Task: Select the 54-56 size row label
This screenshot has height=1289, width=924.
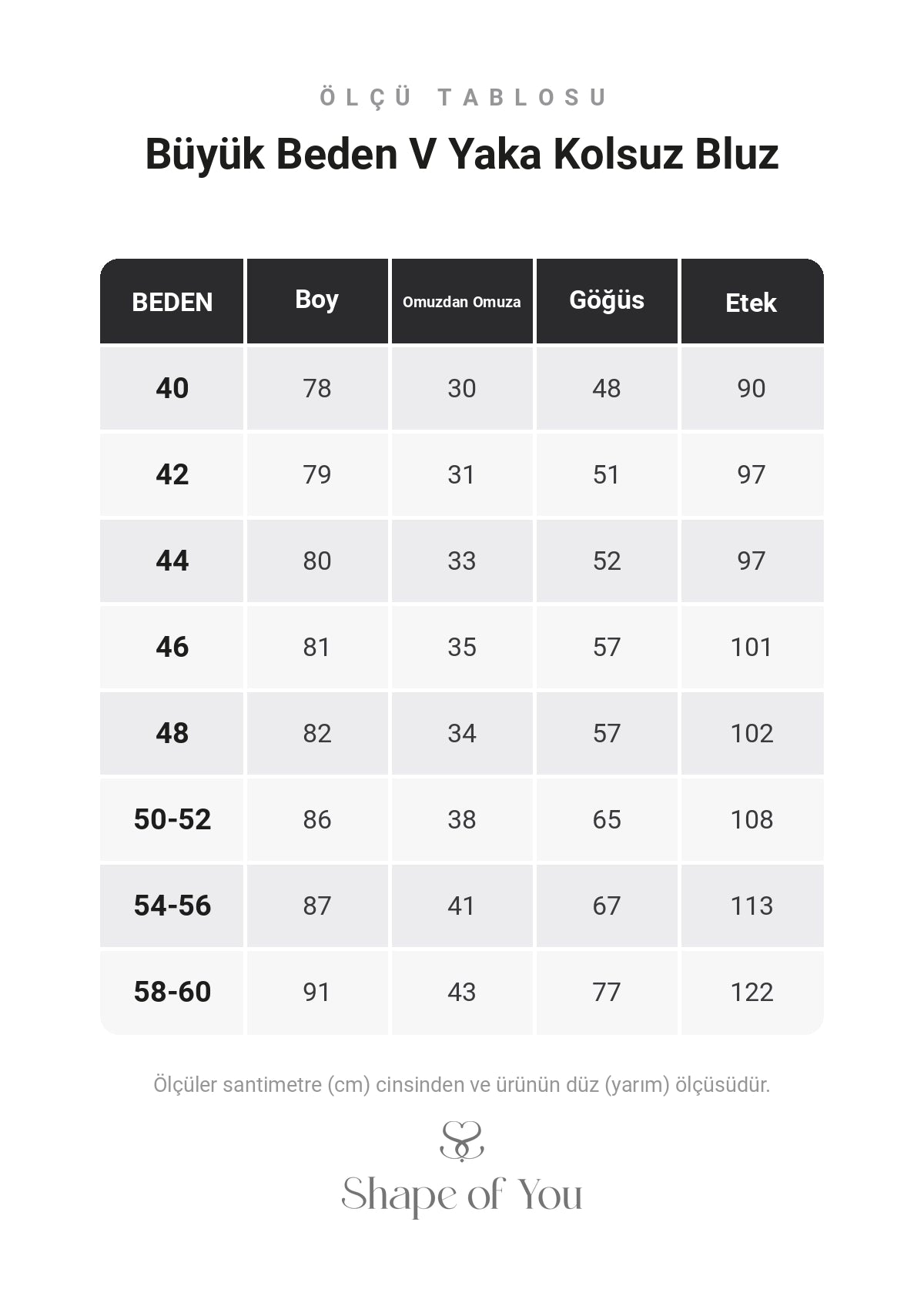Action: tap(172, 906)
